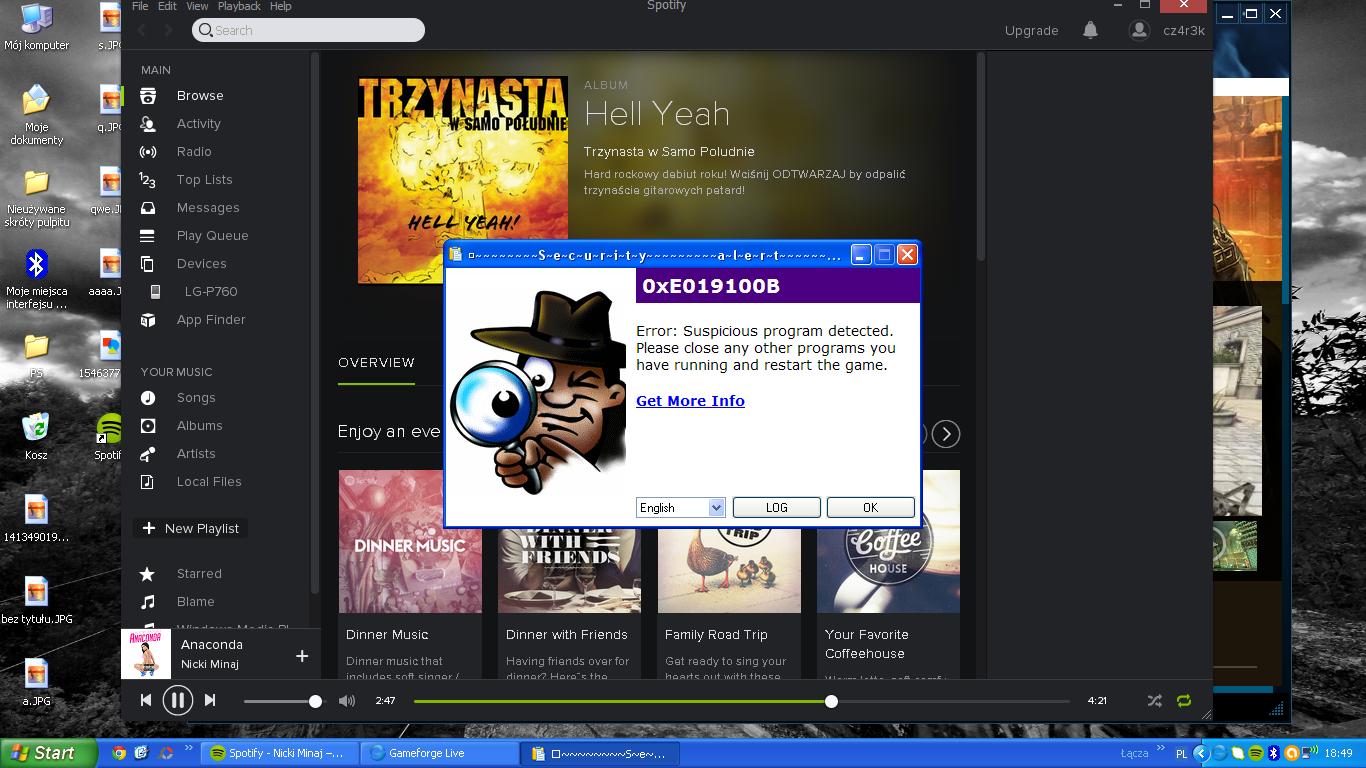Open Albums in Your Music

click(x=200, y=426)
